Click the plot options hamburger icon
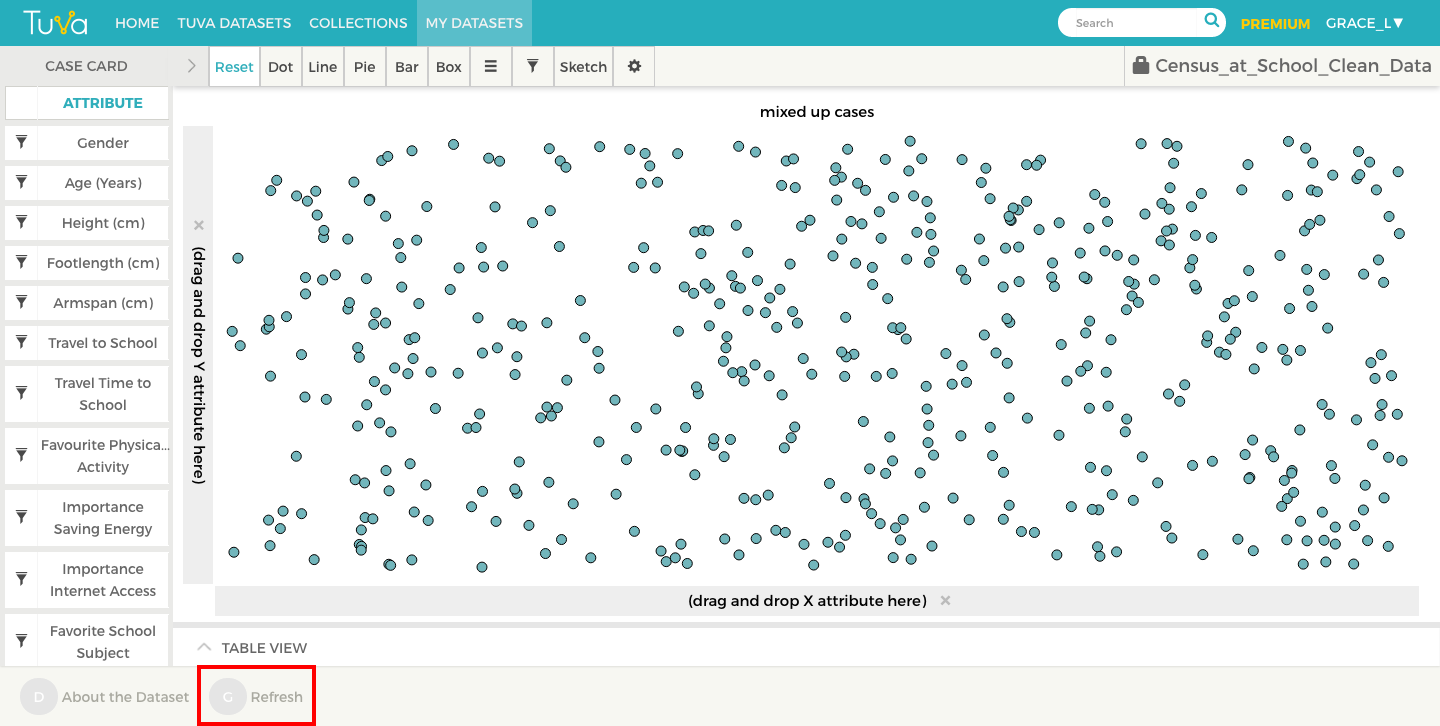 coord(491,66)
